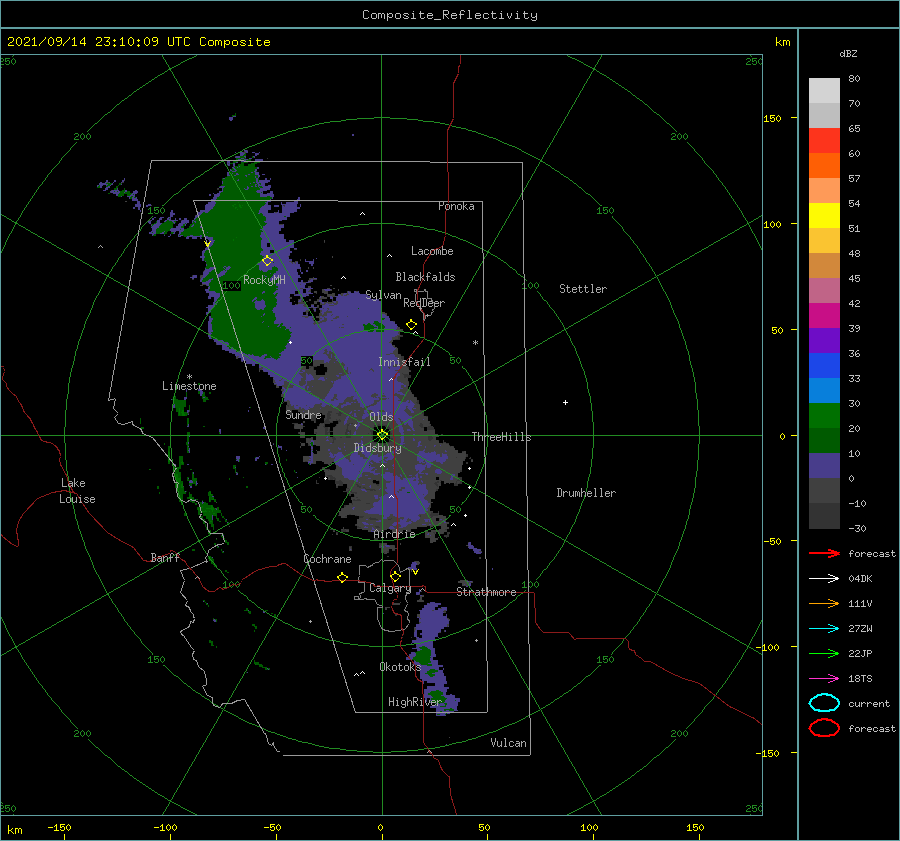900x841 pixels.
Task: Click the Vulcan town label
Action: 509,743
